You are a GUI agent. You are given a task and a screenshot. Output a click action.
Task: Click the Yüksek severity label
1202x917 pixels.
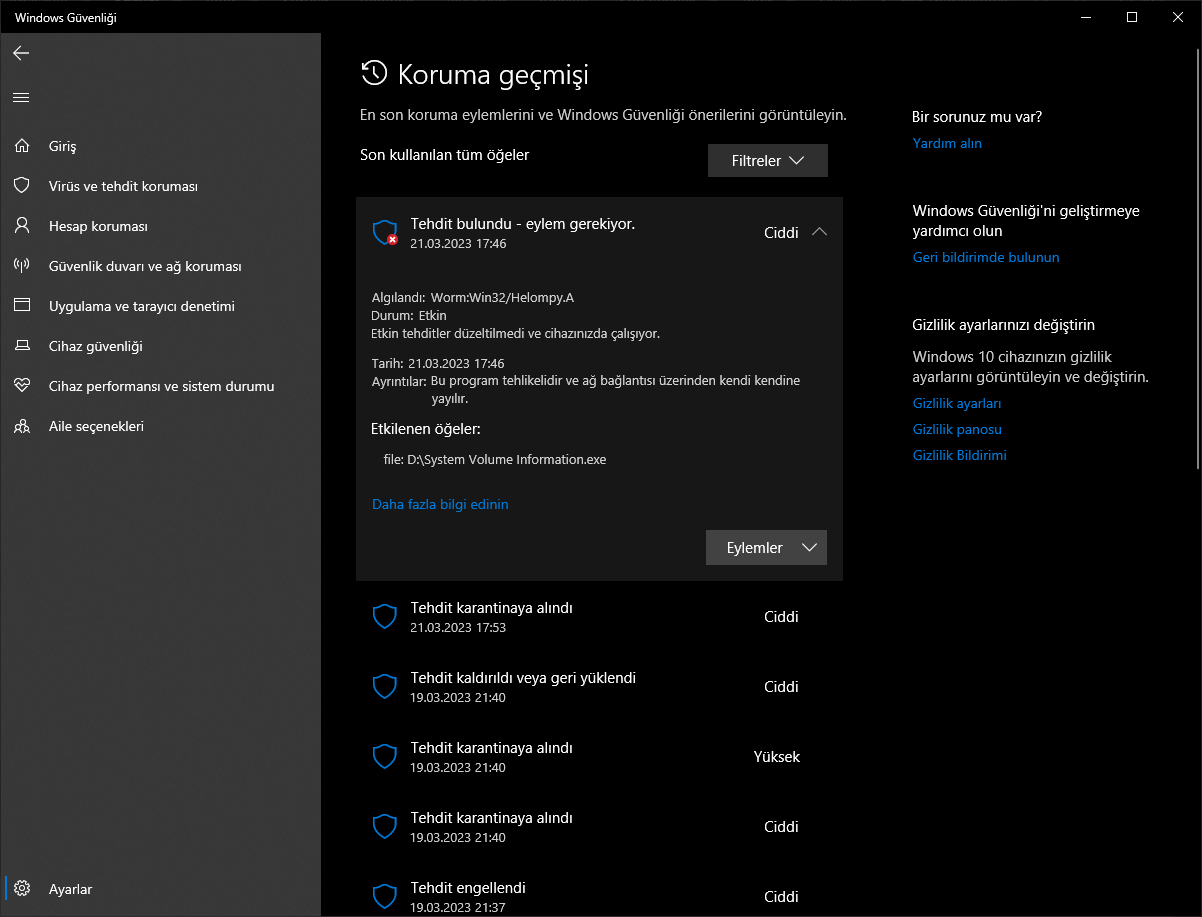tap(777, 757)
